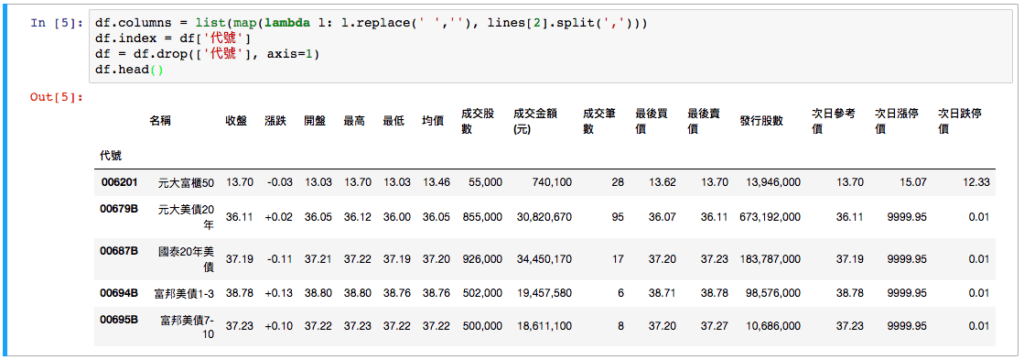The width and height of the screenshot is (1024, 360).
Task: Click the name cell 元大富櫃50
Action: pyautogui.click(x=185, y=184)
